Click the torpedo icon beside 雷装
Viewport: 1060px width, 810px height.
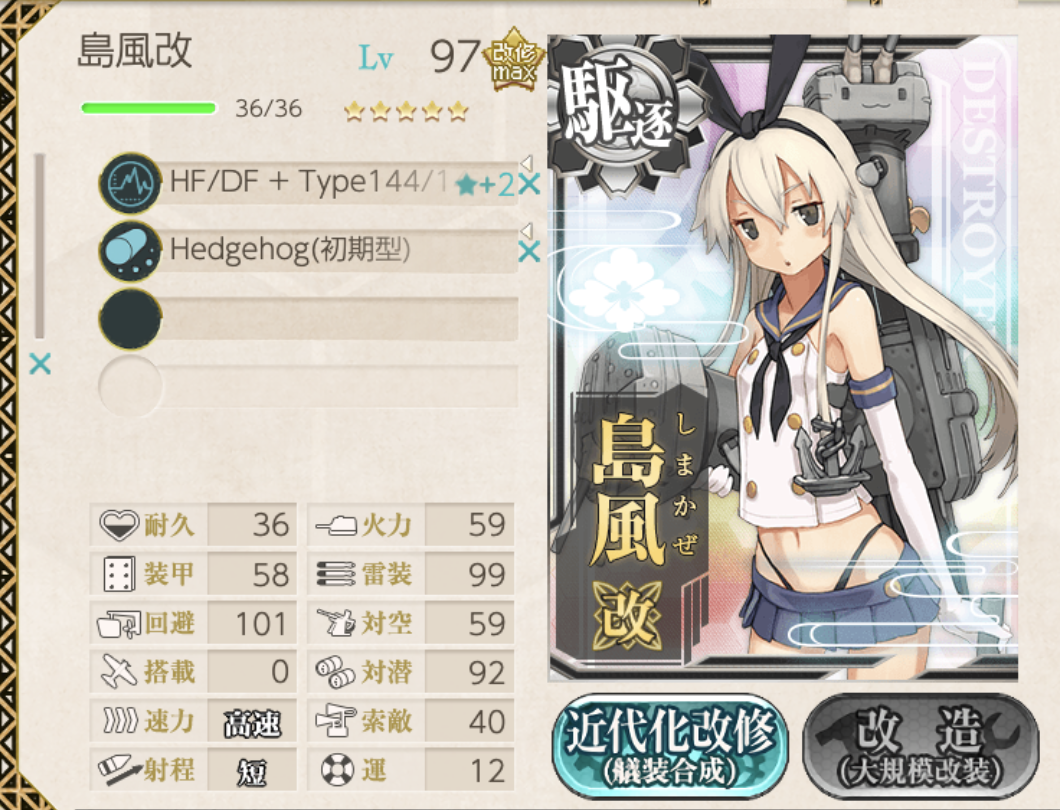coord(336,574)
